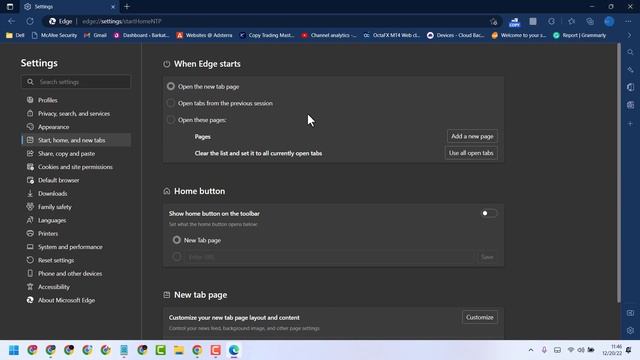Click the address bar URL
This screenshot has width=640, height=360.
(x=122, y=21)
